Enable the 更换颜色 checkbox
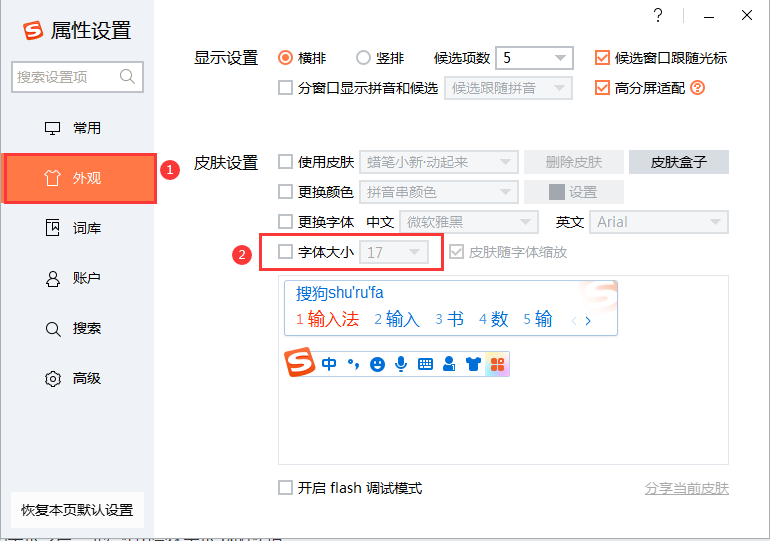Image resolution: width=770 pixels, height=541 pixels. point(285,192)
